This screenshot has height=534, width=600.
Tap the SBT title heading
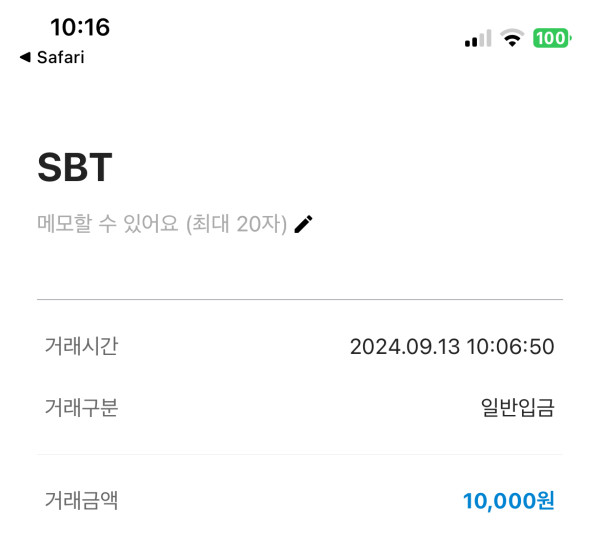pyautogui.click(x=75, y=169)
